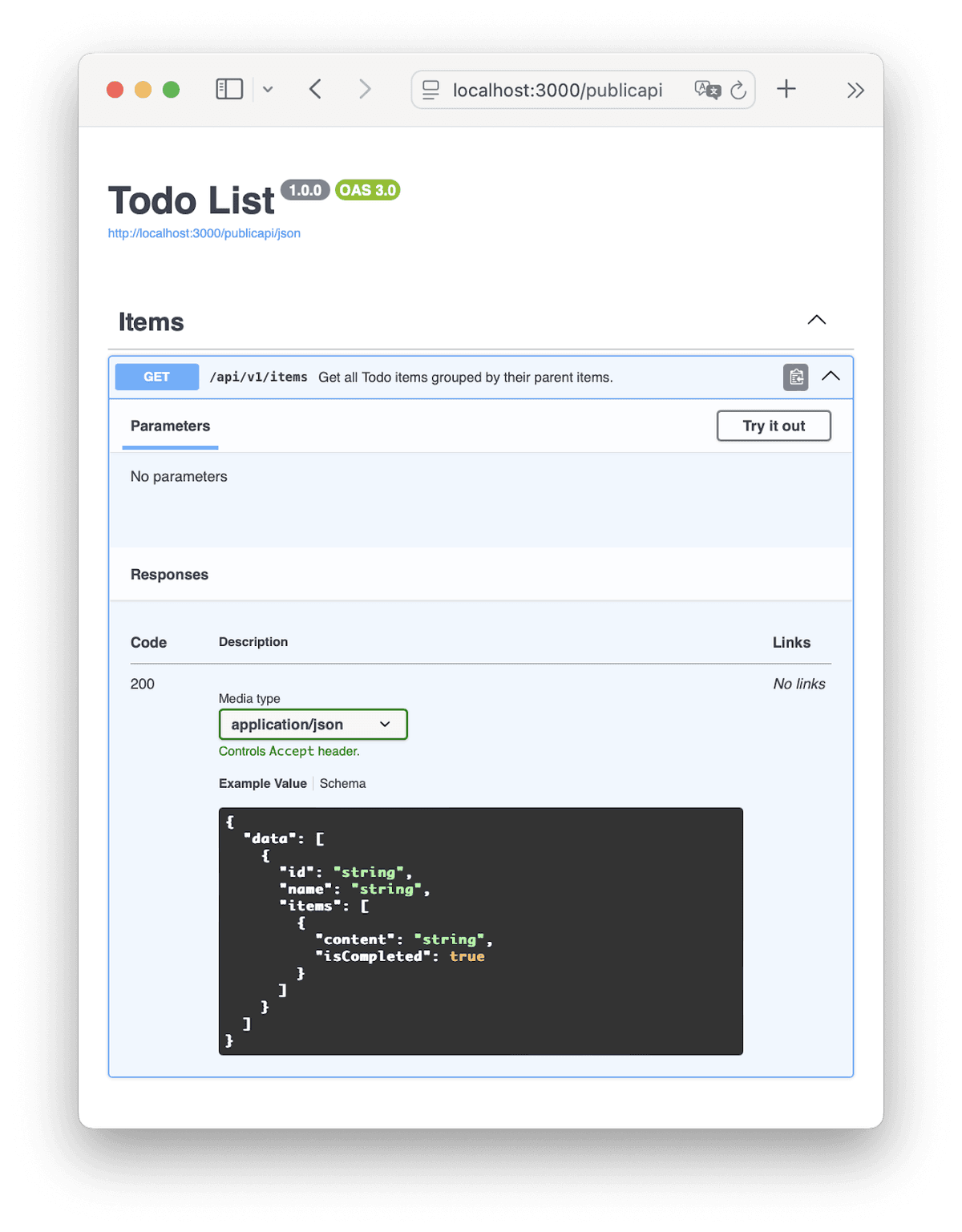This screenshot has height=1232, width=962.
Task: Switch to the Schema tab
Action: (x=342, y=783)
